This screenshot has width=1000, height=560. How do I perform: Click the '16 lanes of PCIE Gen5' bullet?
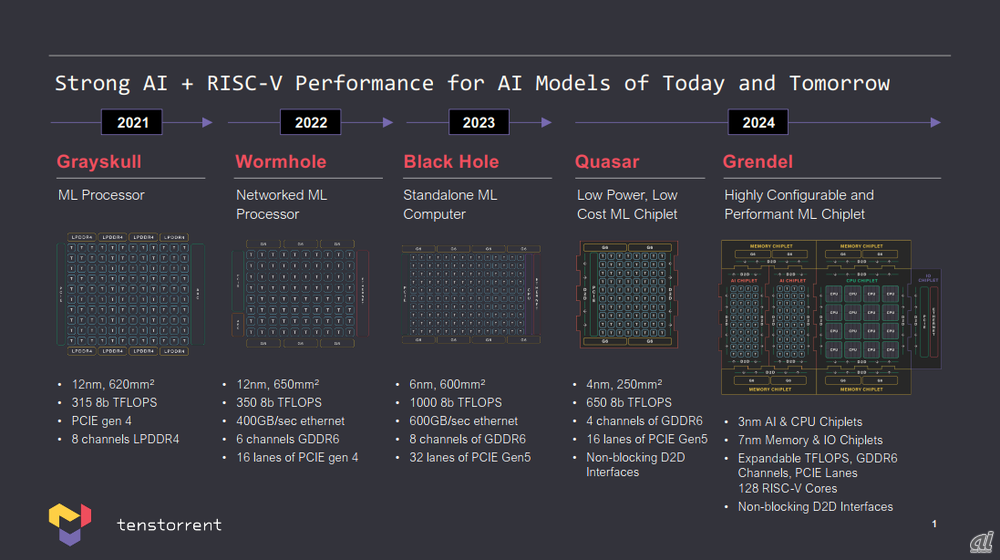pyautogui.click(x=647, y=439)
